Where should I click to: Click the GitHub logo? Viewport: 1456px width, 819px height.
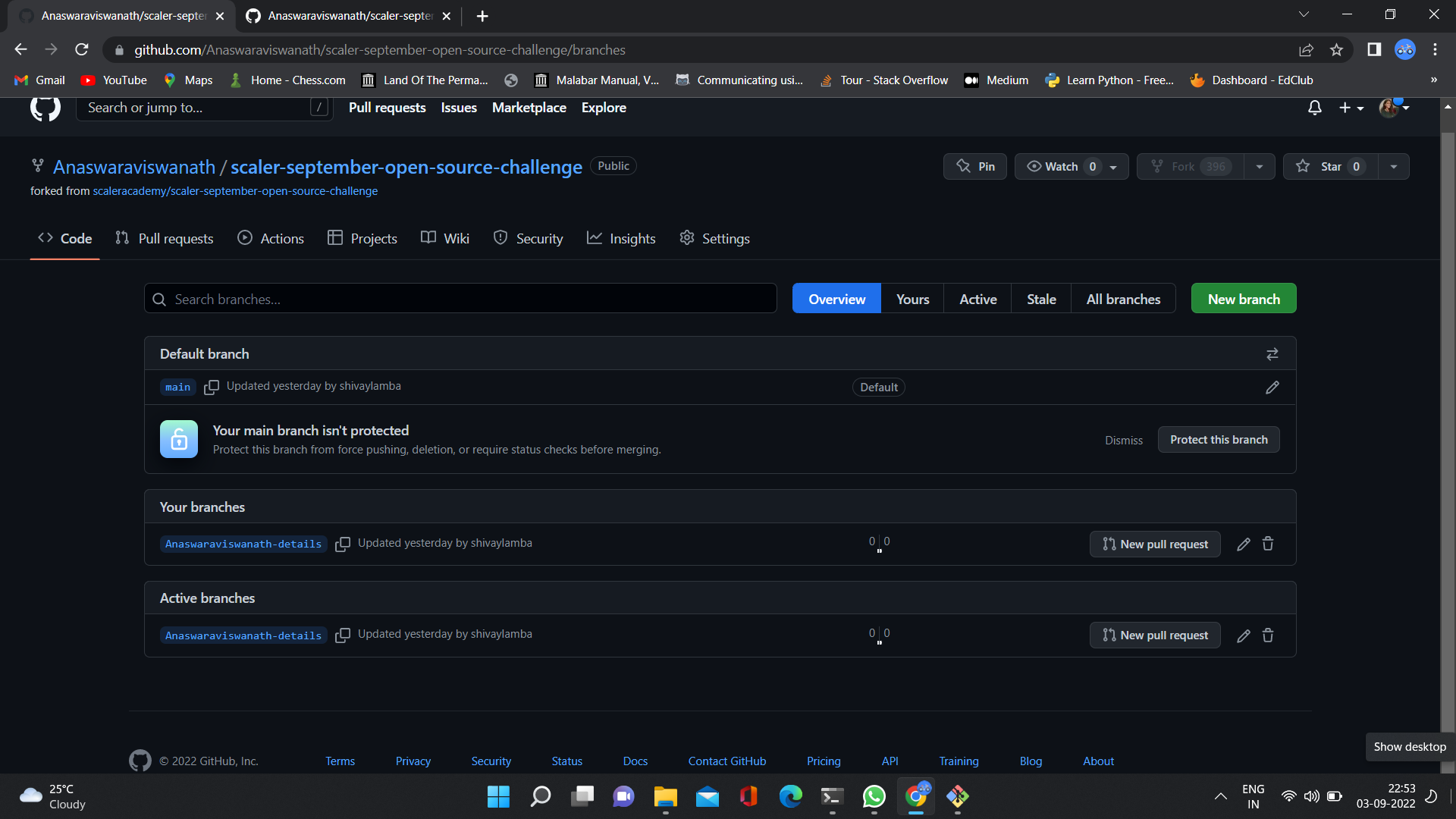point(45,108)
